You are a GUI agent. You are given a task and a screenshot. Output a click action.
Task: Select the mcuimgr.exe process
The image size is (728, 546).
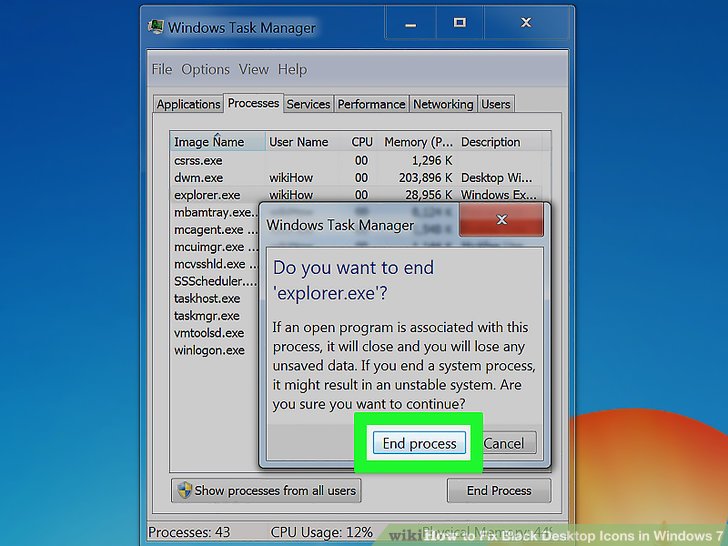pos(215,247)
